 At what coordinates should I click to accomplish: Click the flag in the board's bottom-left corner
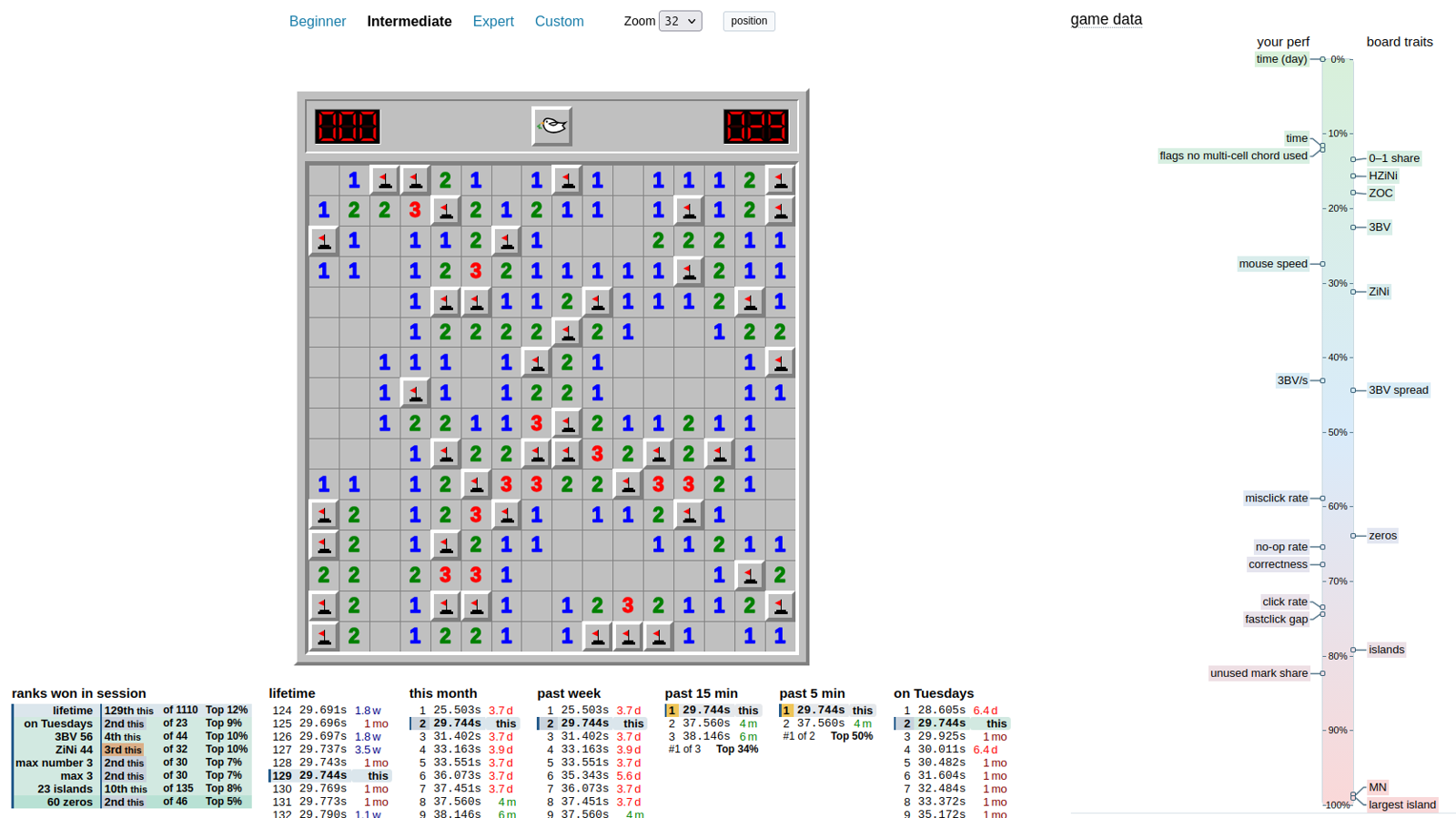click(324, 636)
